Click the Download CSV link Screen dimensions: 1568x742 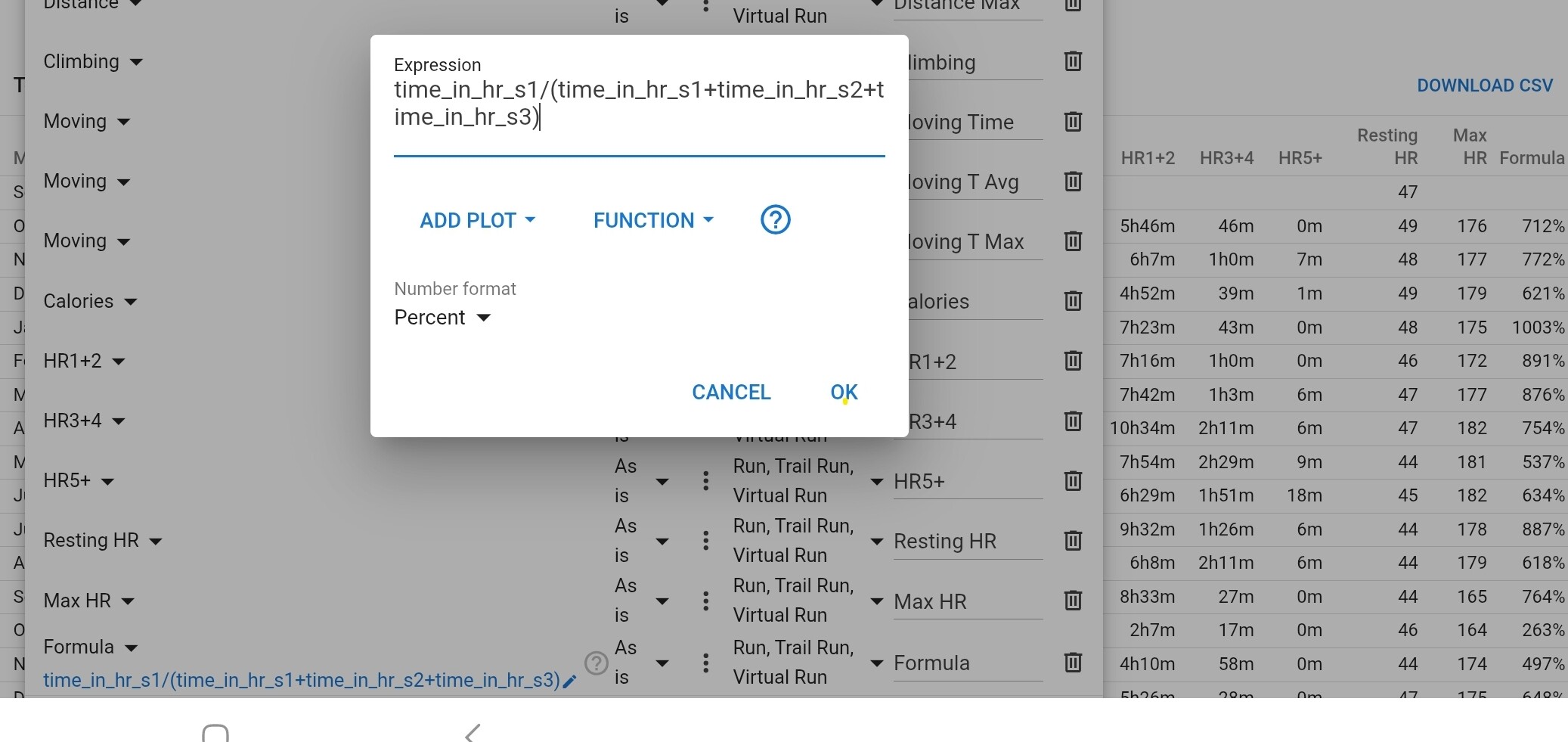(1484, 85)
